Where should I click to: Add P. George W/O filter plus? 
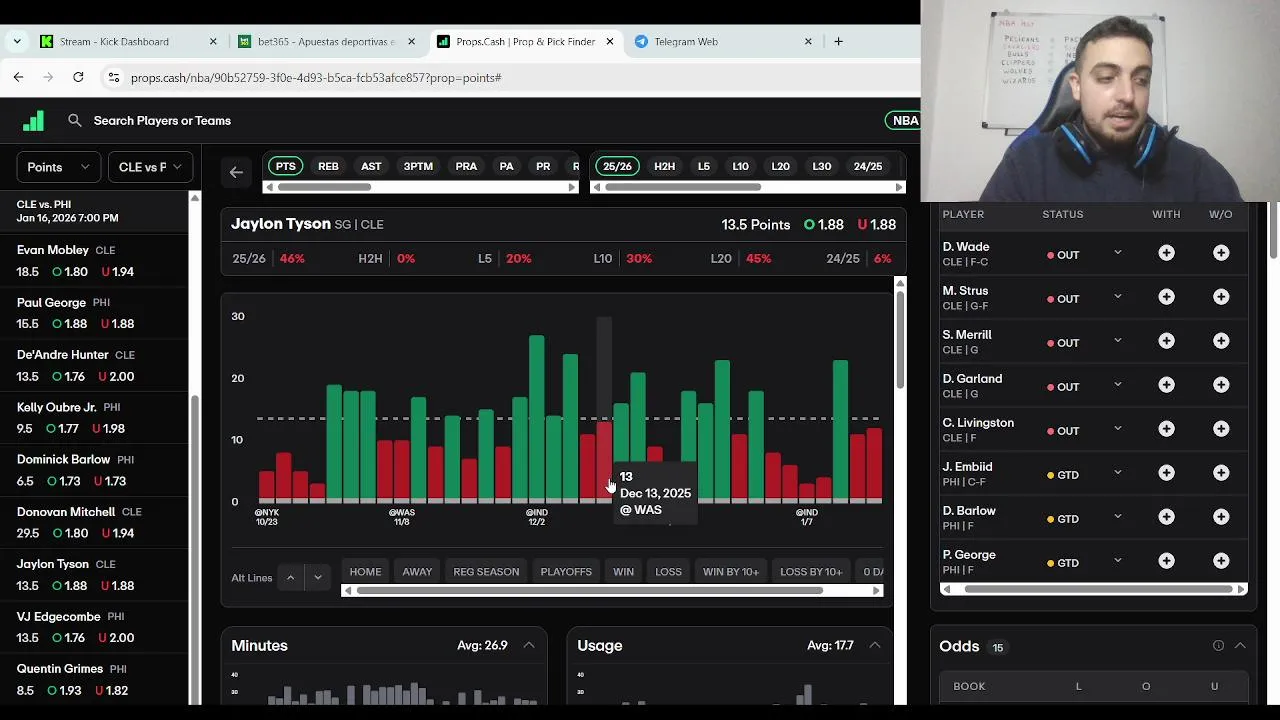click(x=1221, y=561)
